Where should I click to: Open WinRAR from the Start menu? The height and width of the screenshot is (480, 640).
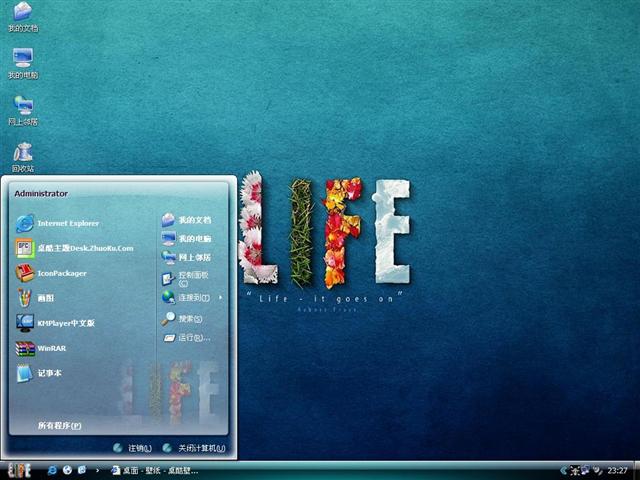(50, 348)
